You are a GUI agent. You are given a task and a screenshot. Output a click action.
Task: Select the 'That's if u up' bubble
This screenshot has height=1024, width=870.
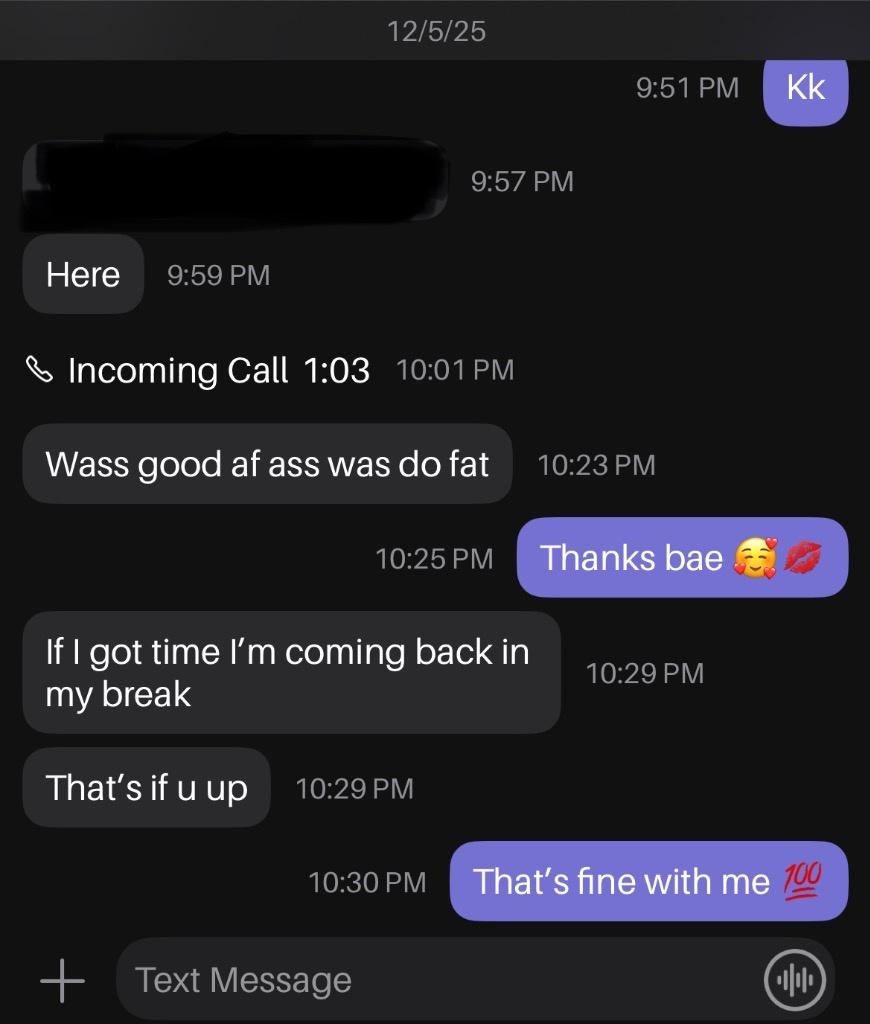click(146, 788)
